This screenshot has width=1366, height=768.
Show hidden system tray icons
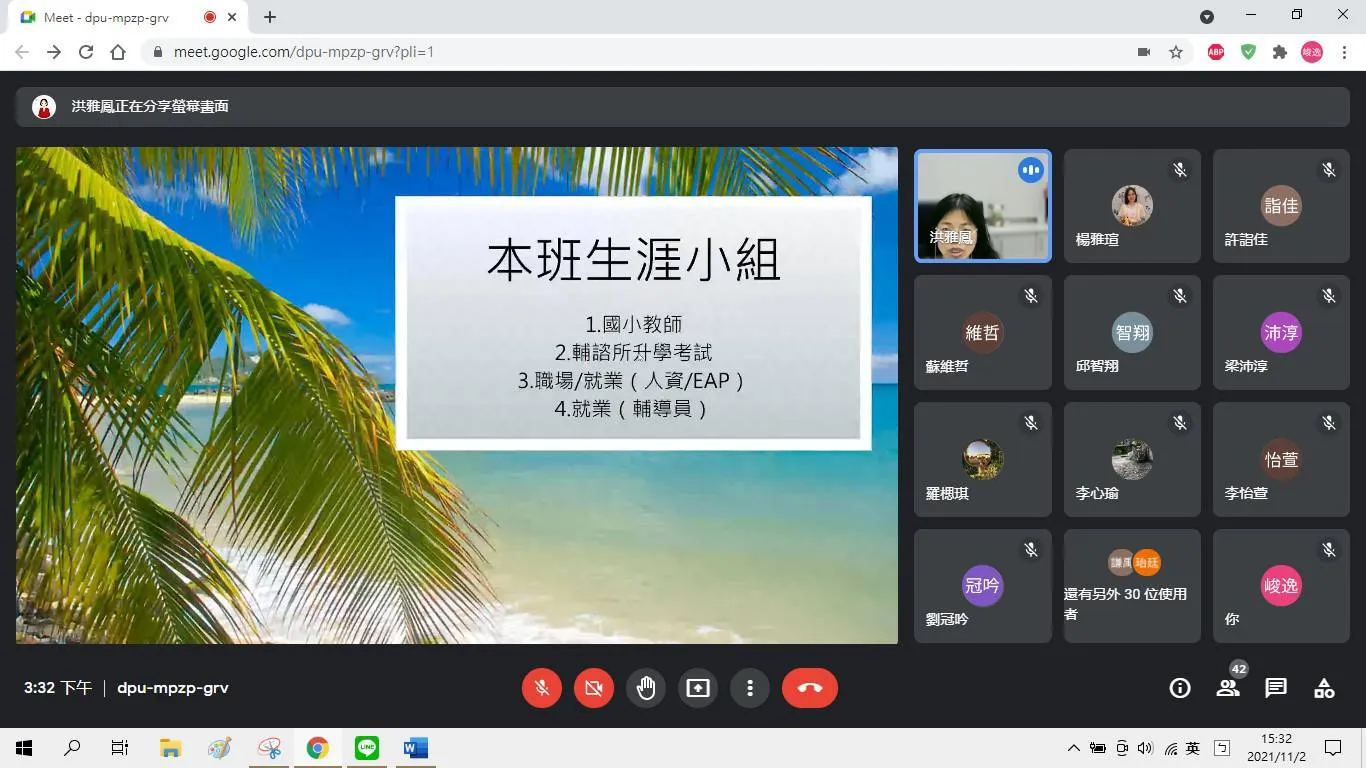coord(1074,748)
